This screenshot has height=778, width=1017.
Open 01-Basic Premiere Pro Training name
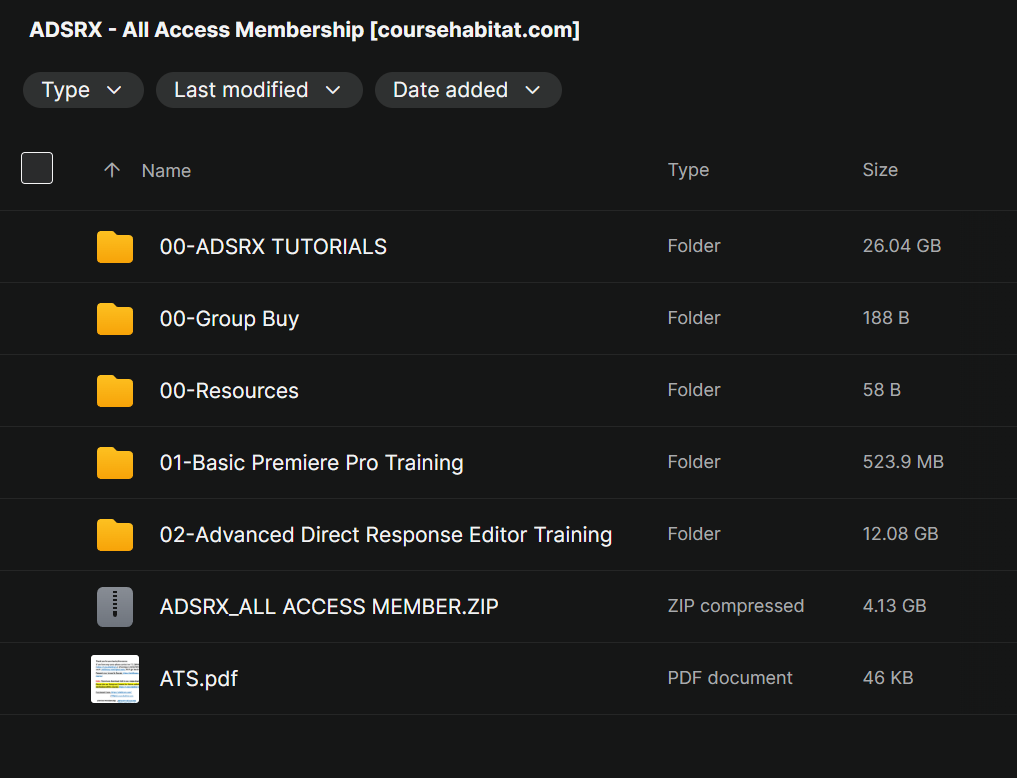(311, 463)
